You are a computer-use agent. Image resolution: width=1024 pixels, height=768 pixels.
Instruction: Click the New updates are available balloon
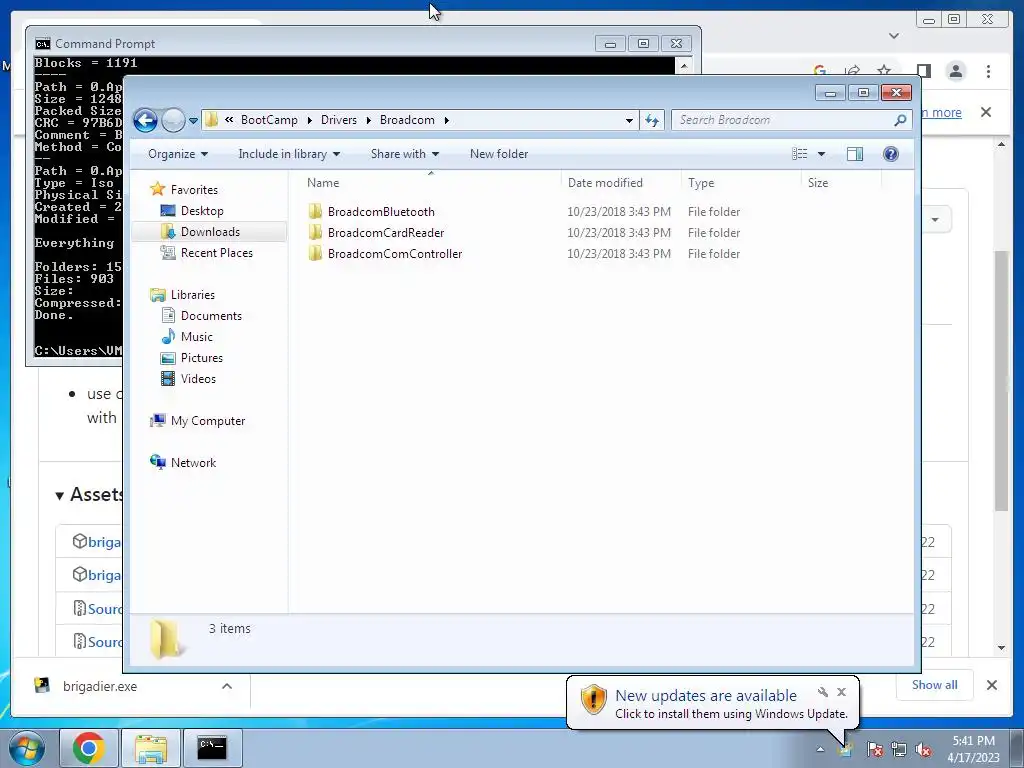(x=712, y=704)
